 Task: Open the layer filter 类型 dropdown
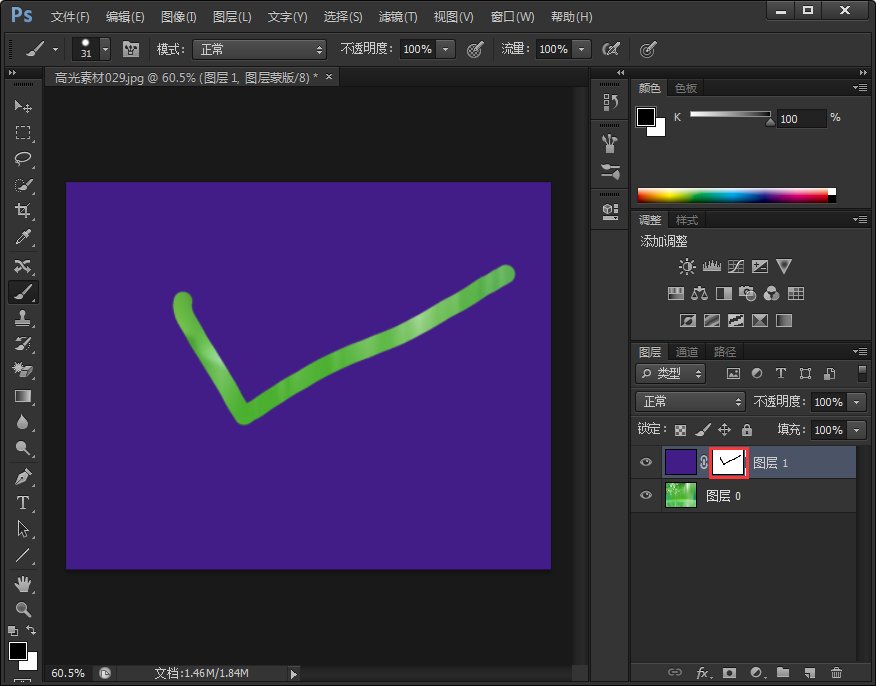[670, 373]
